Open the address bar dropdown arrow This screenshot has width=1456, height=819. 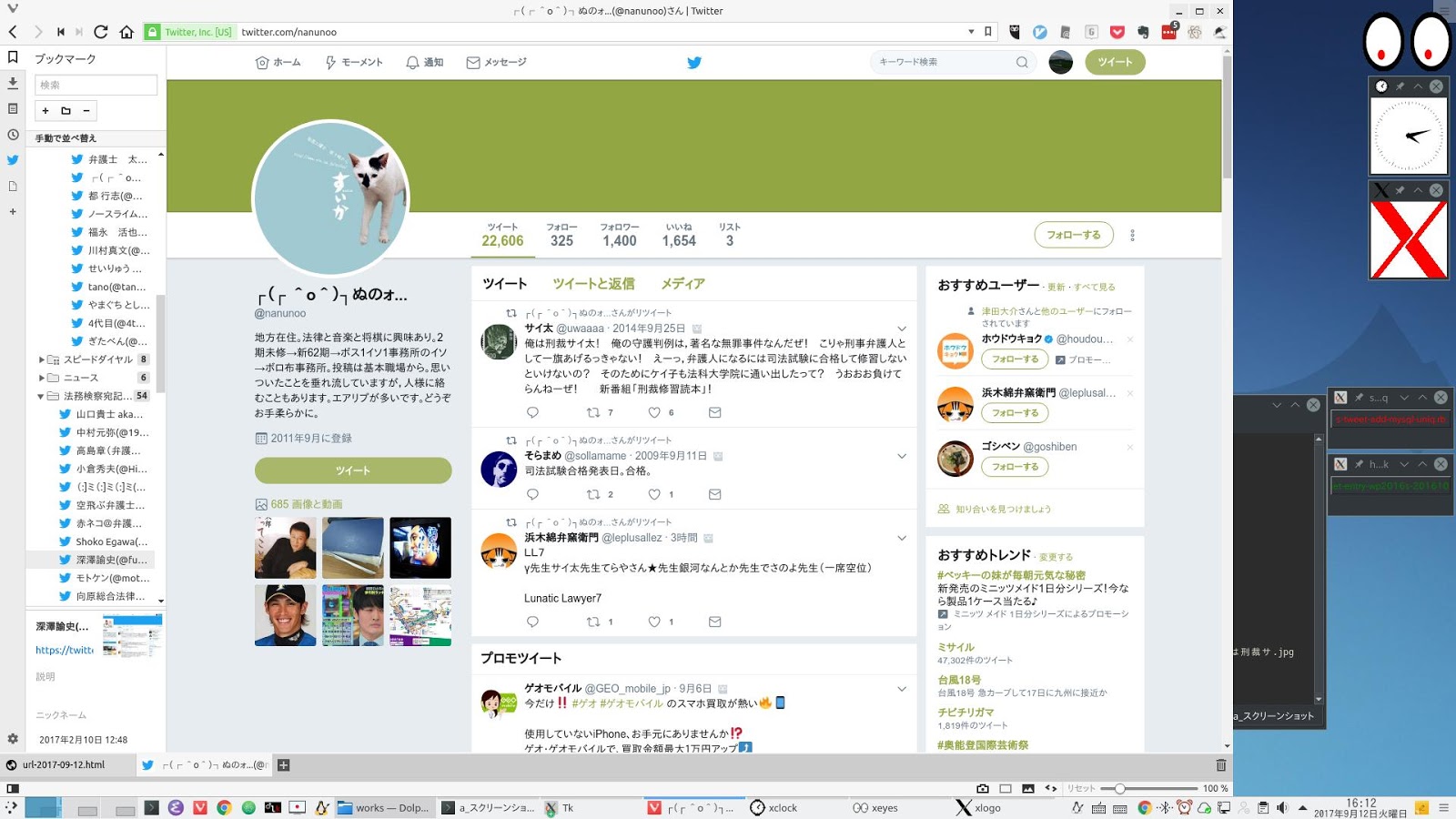tap(971, 32)
